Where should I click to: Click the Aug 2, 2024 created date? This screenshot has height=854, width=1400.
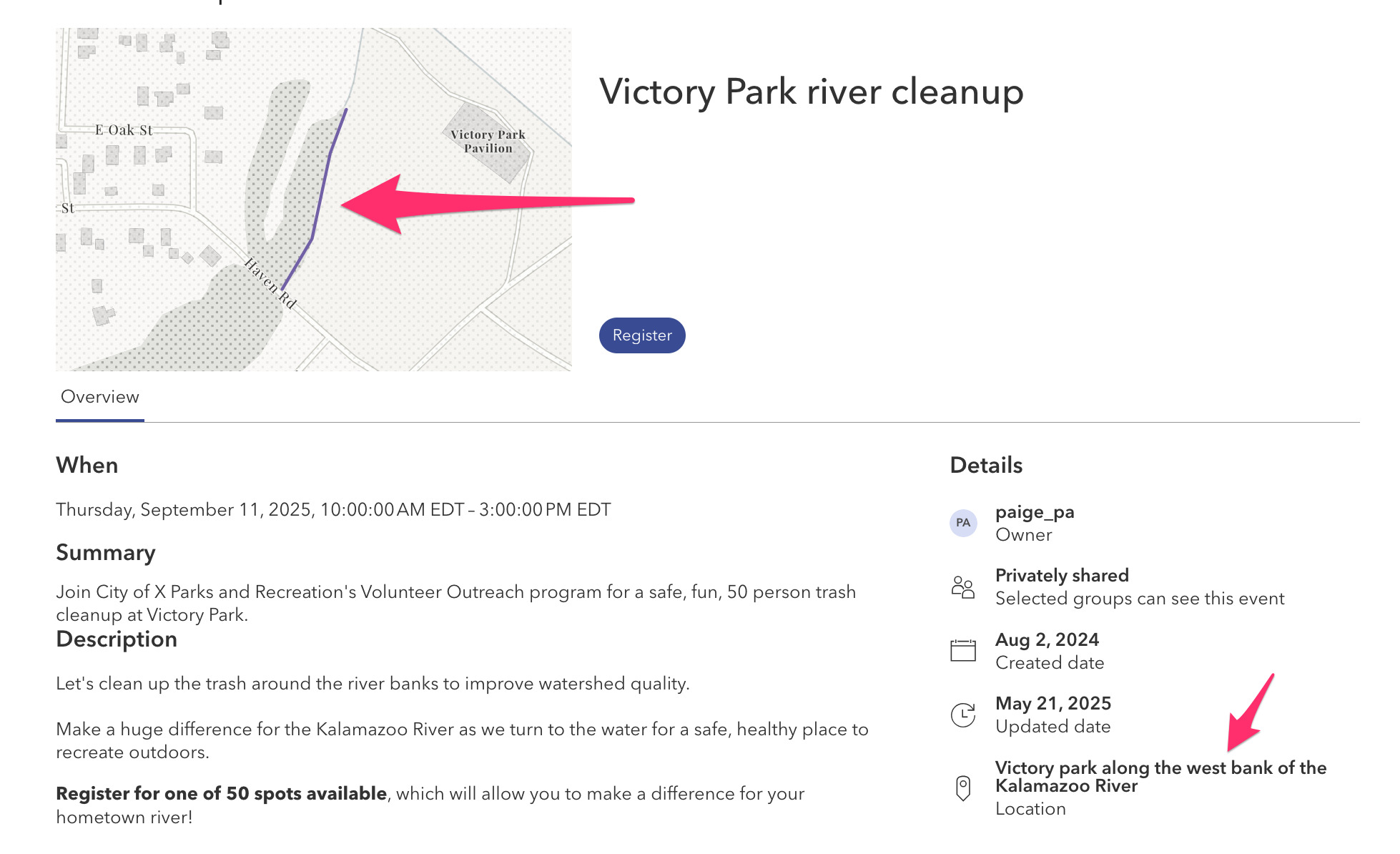click(1047, 639)
